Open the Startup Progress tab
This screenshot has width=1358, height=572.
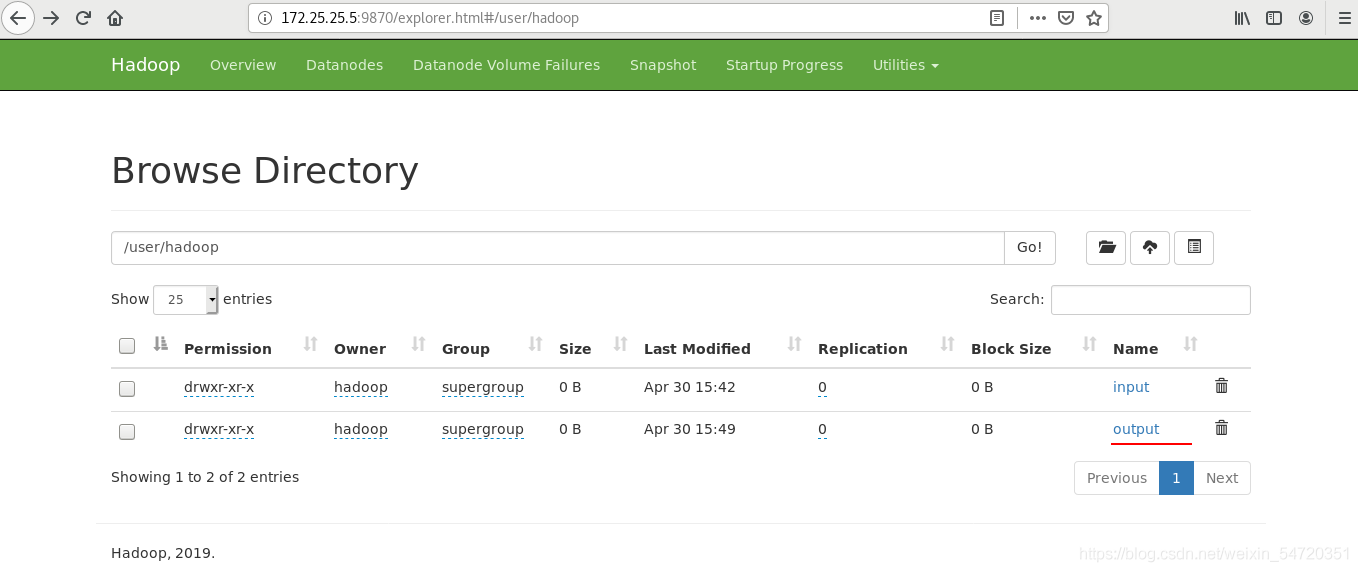[784, 65]
